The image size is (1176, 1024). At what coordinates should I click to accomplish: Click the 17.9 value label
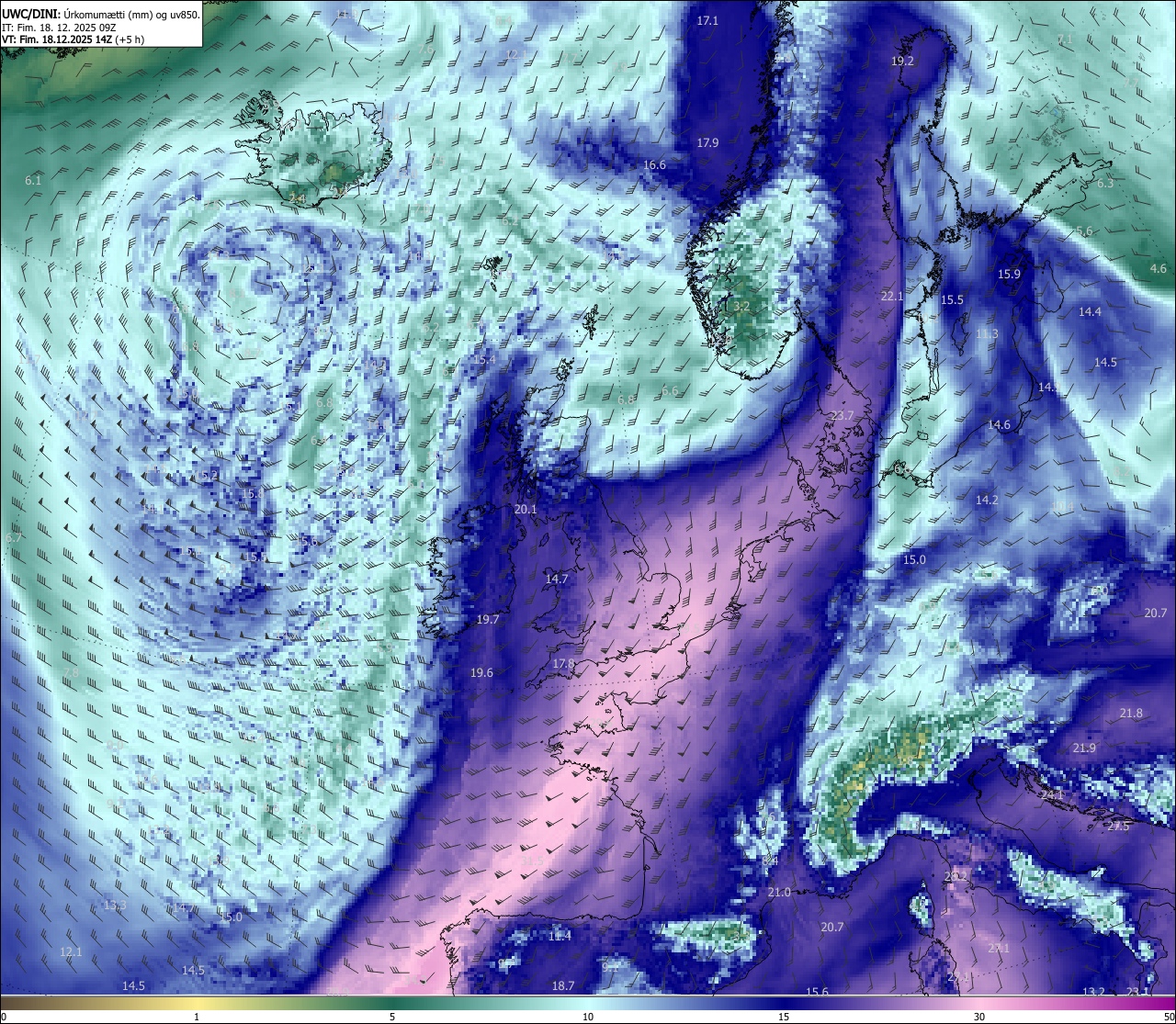pyautogui.click(x=707, y=142)
